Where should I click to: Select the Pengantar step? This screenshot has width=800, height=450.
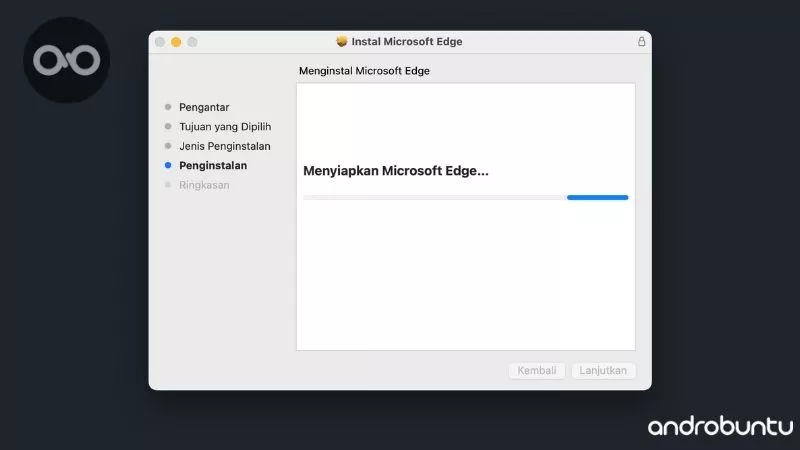[204, 107]
